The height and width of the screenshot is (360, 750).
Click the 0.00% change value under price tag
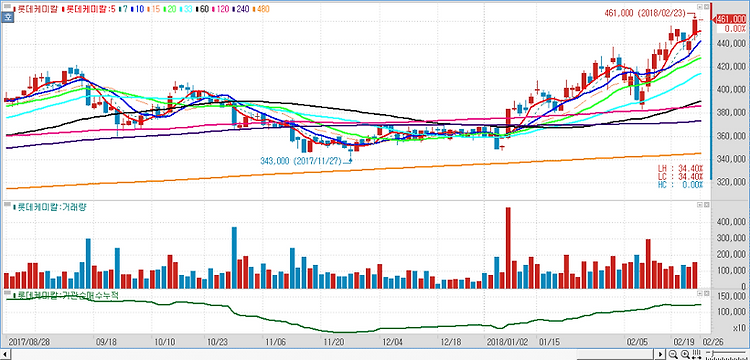[736, 29]
